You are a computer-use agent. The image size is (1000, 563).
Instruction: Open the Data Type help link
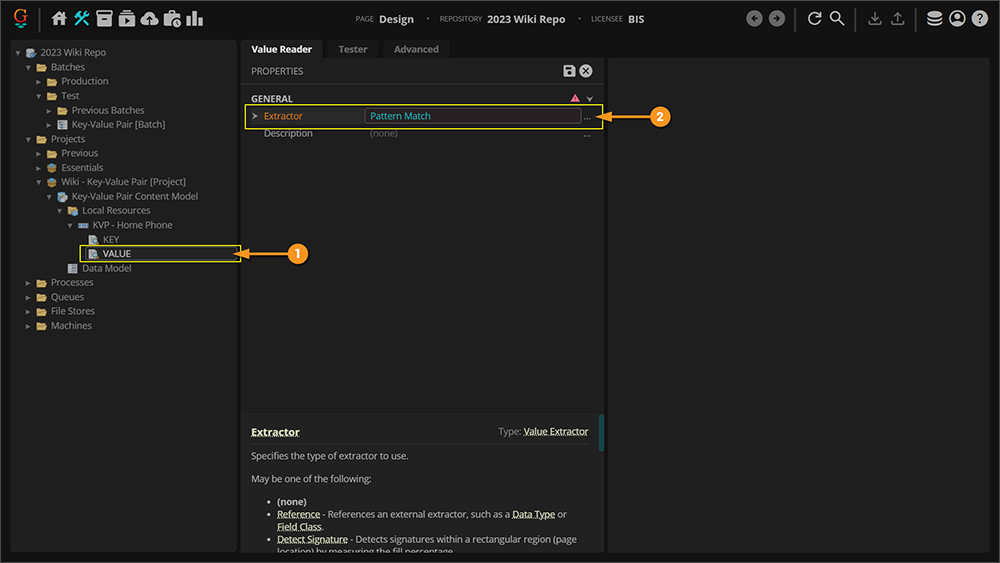click(533, 514)
